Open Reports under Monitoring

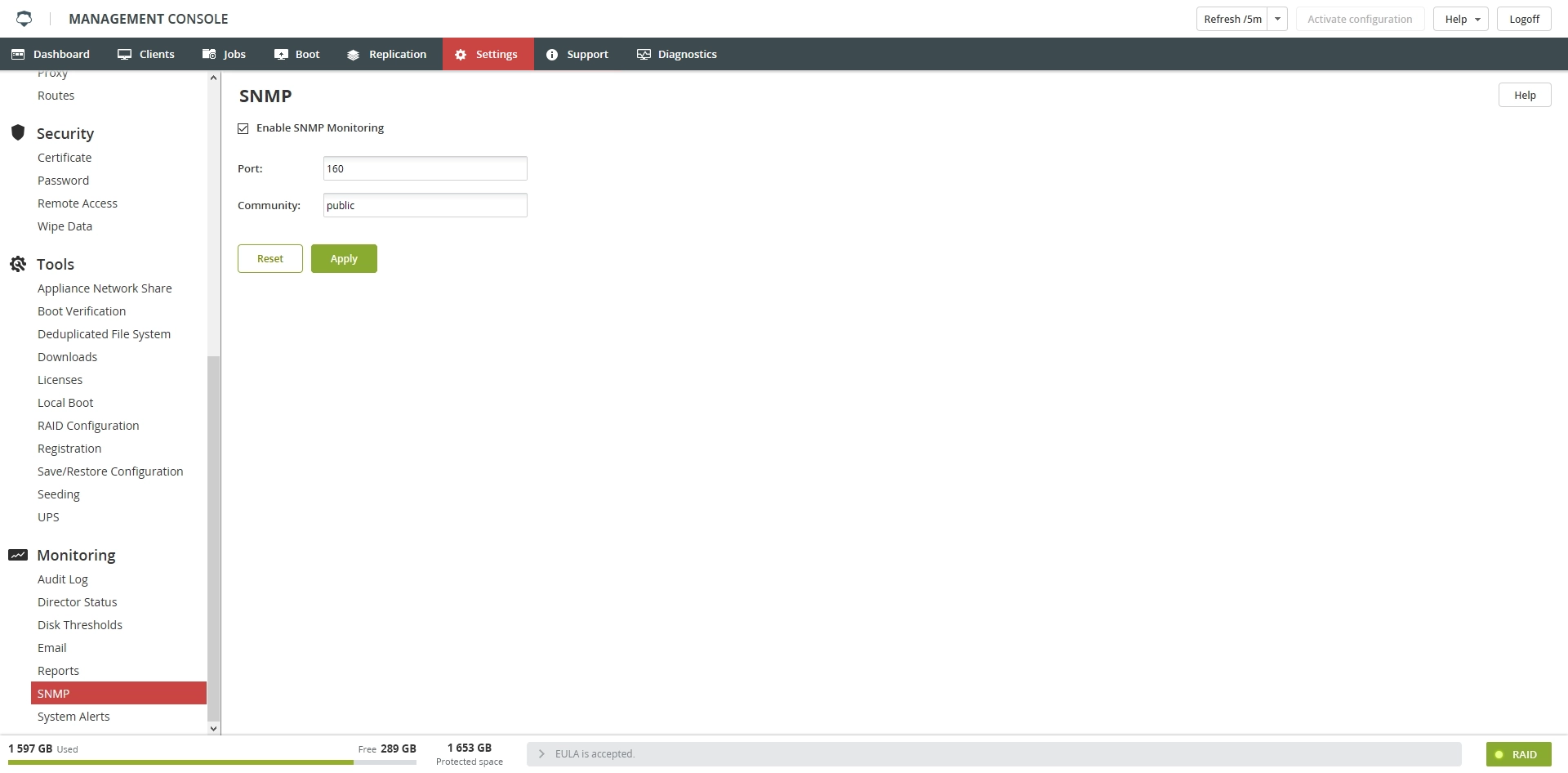click(58, 671)
